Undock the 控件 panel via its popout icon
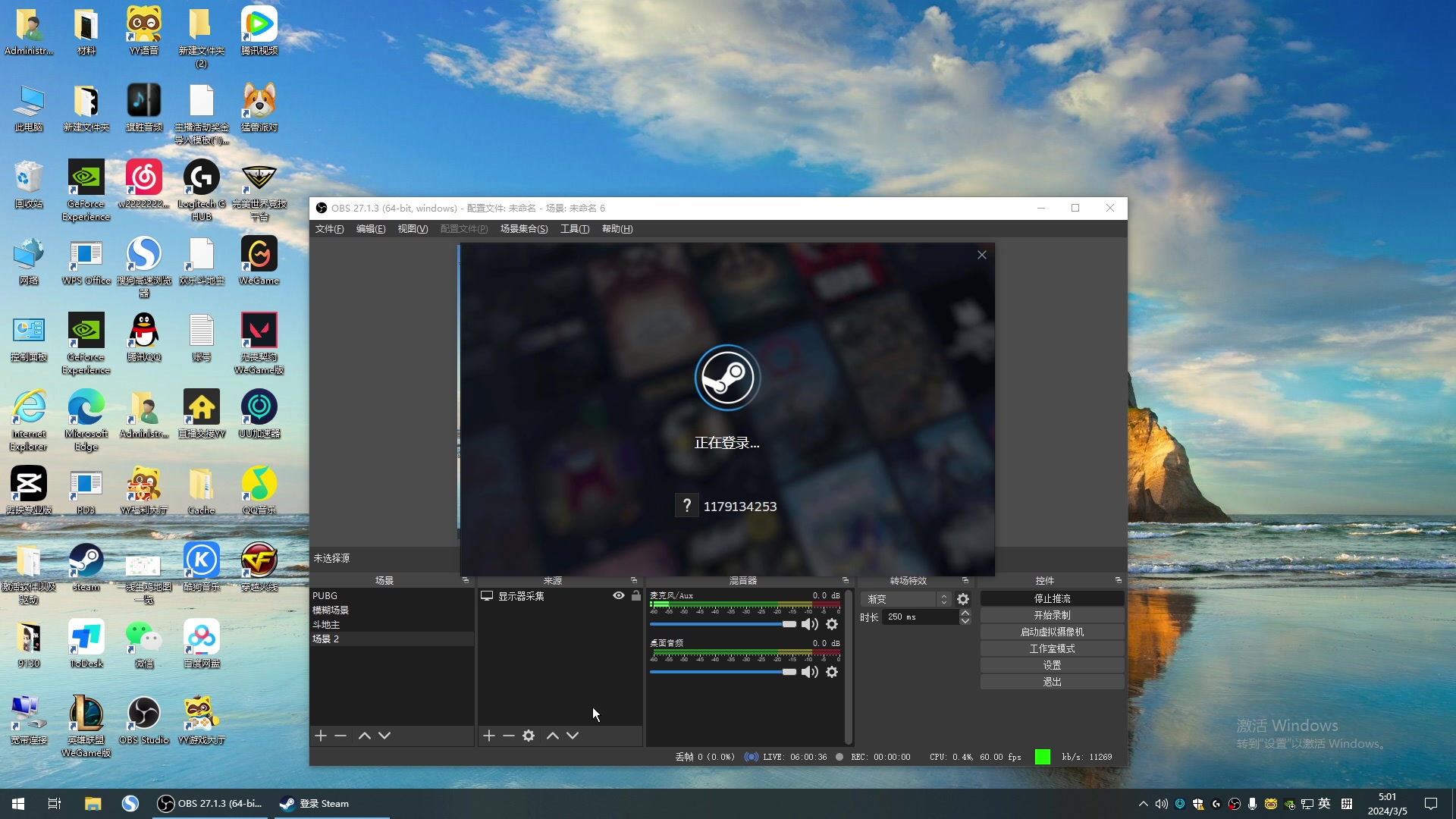This screenshot has height=819, width=1456. pos(1119,580)
